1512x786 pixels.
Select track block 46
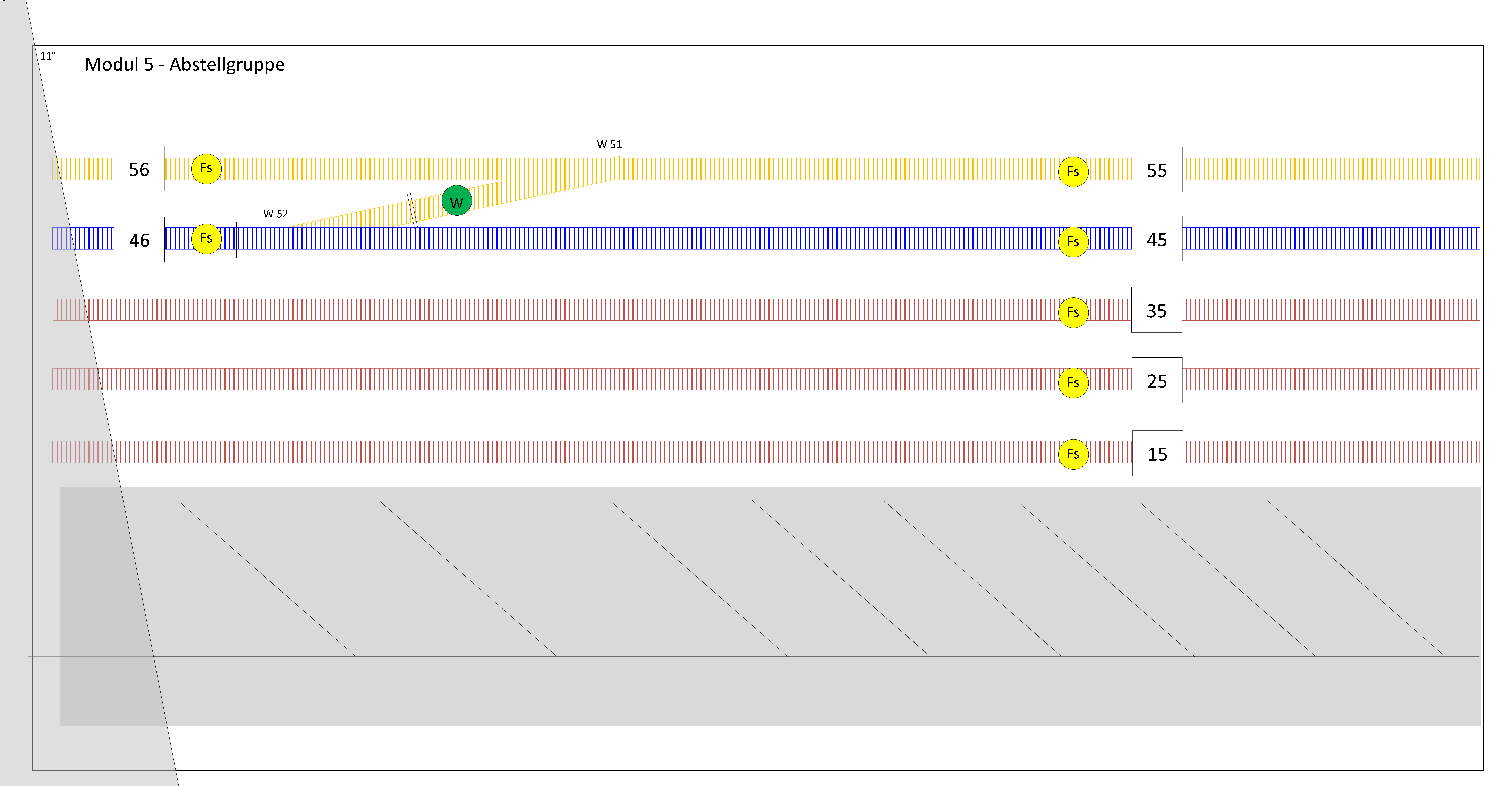139,239
